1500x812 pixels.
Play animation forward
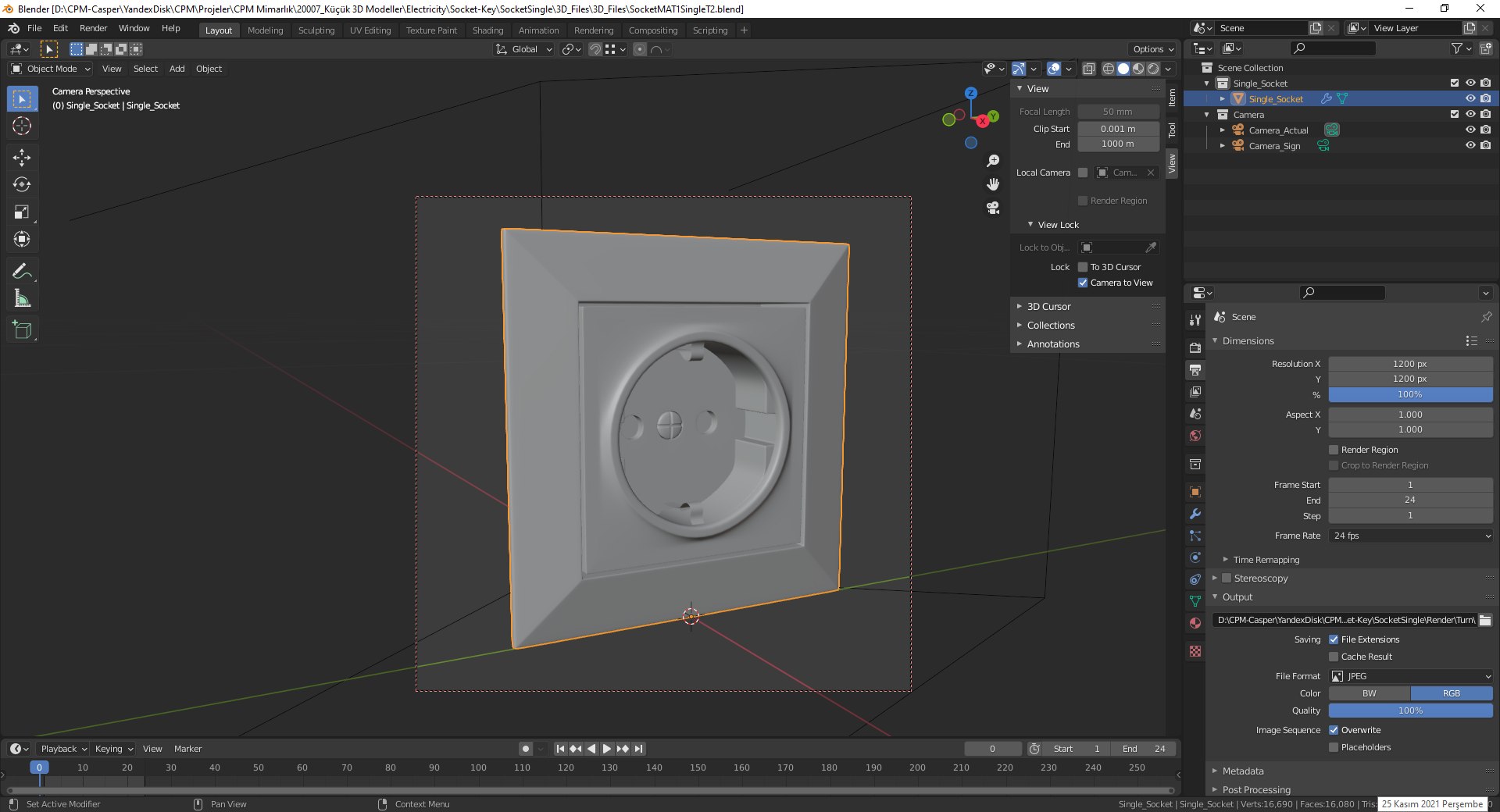[607, 749]
